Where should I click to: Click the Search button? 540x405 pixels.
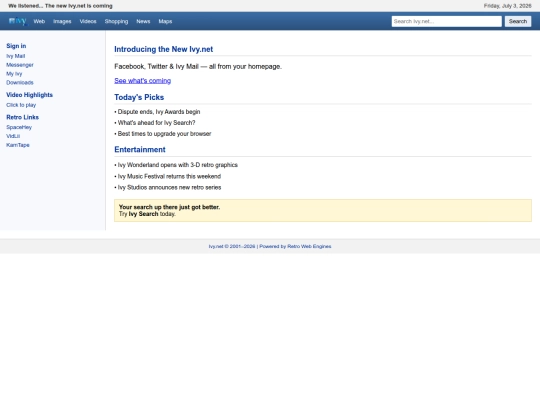click(518, 21)
